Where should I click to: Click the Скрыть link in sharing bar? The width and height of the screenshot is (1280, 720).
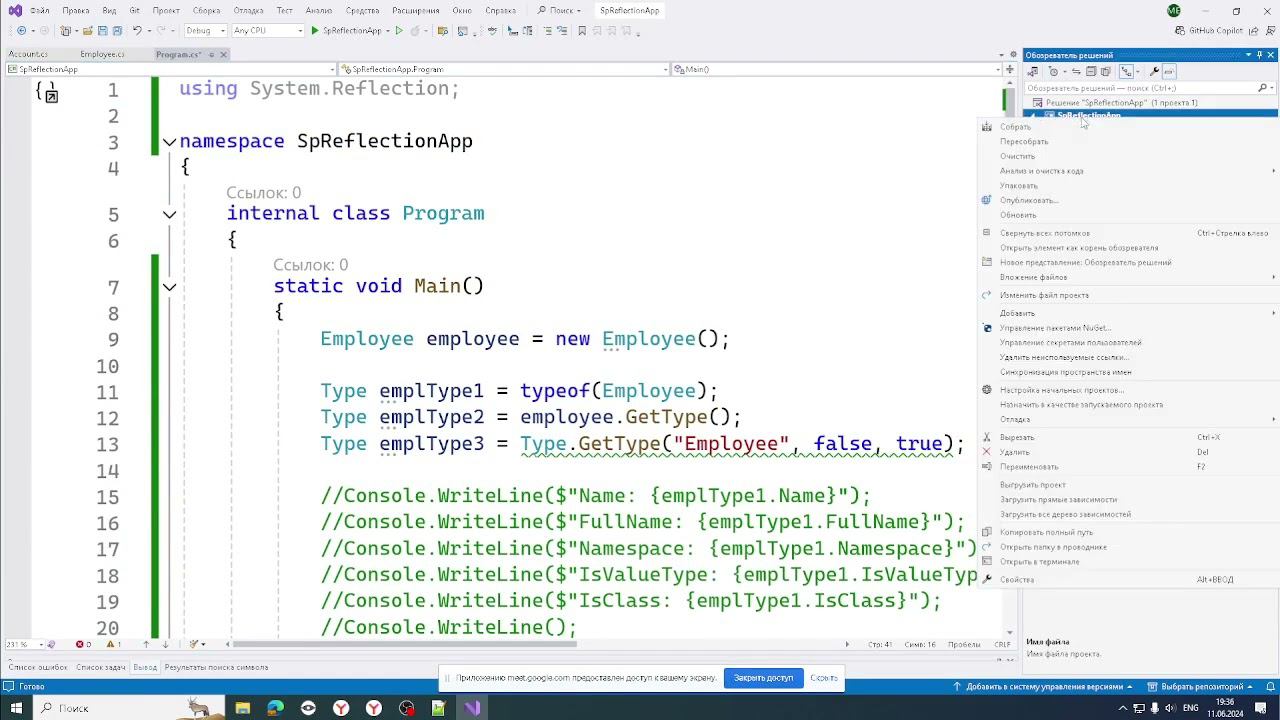(824, 678)
